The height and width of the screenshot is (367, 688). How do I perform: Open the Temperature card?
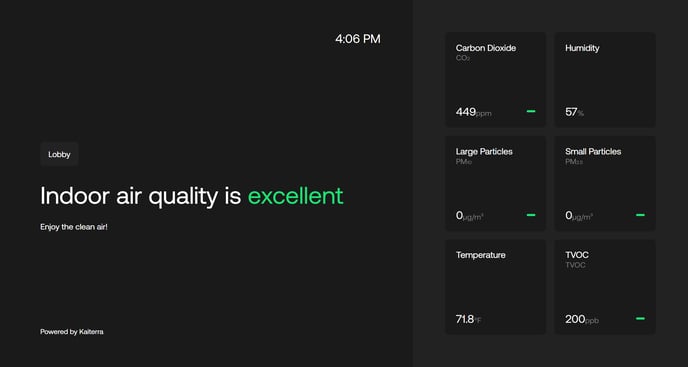496,287
